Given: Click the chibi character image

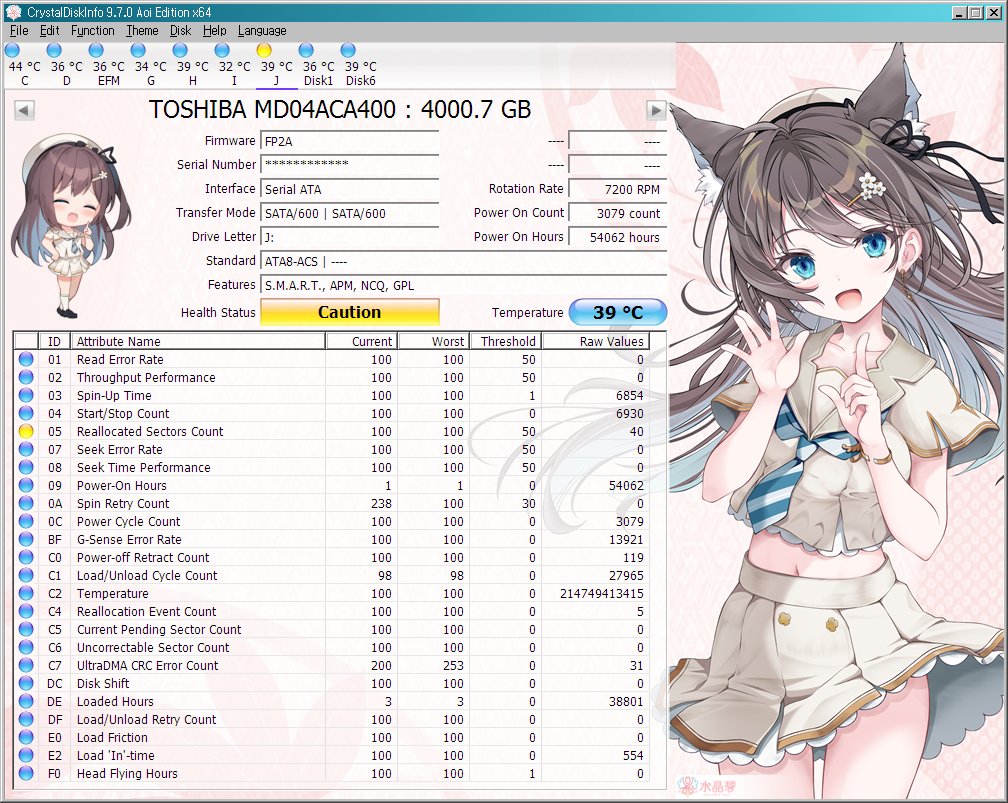Looking at the screenshot, I should [69, 226].
